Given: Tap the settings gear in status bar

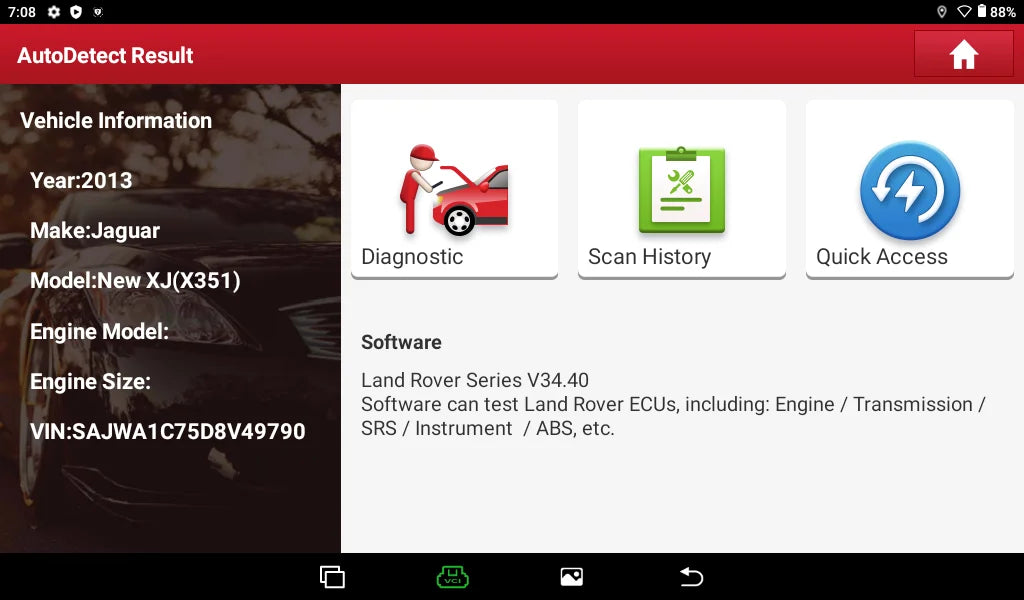Looking at the screenshot, I should (x=54, y=12).
